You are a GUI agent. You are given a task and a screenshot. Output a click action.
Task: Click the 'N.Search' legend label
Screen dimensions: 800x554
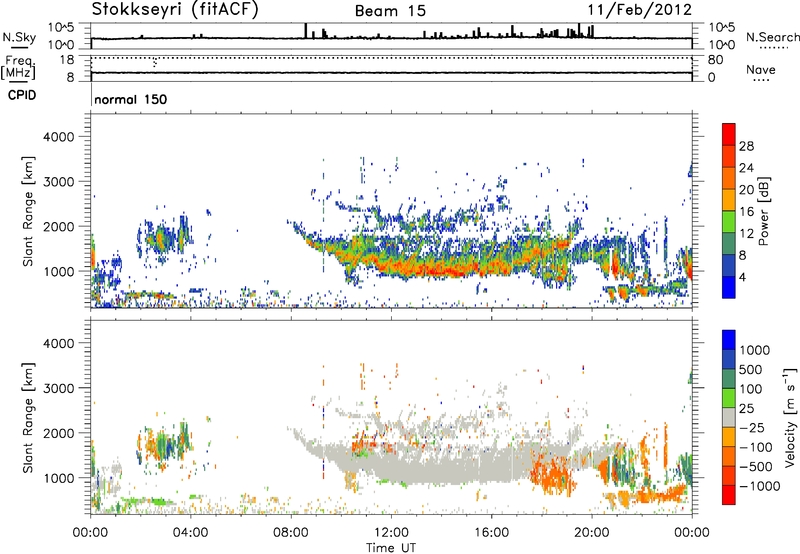772,37
